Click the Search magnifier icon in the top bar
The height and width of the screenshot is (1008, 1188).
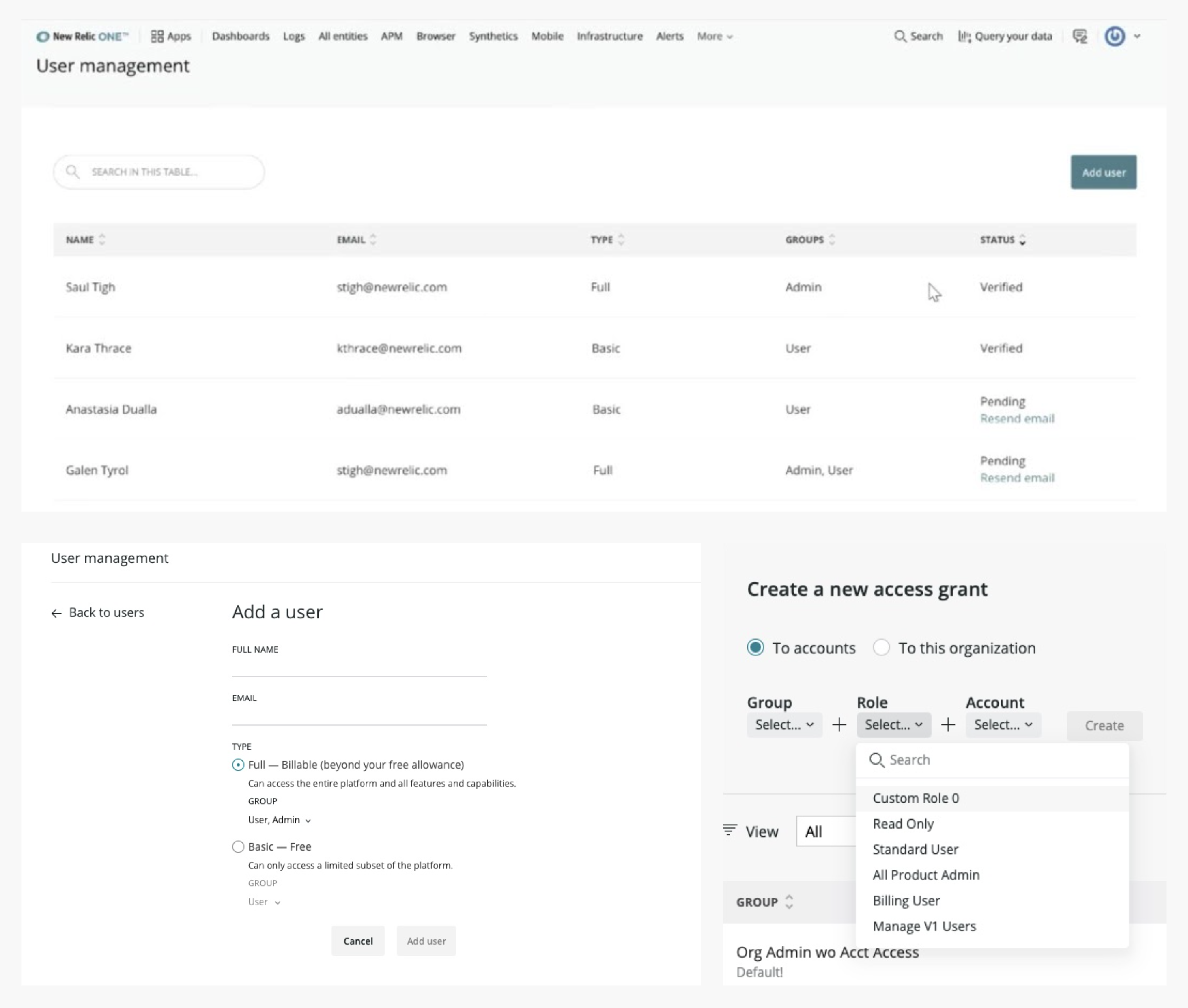click(900, 37)
